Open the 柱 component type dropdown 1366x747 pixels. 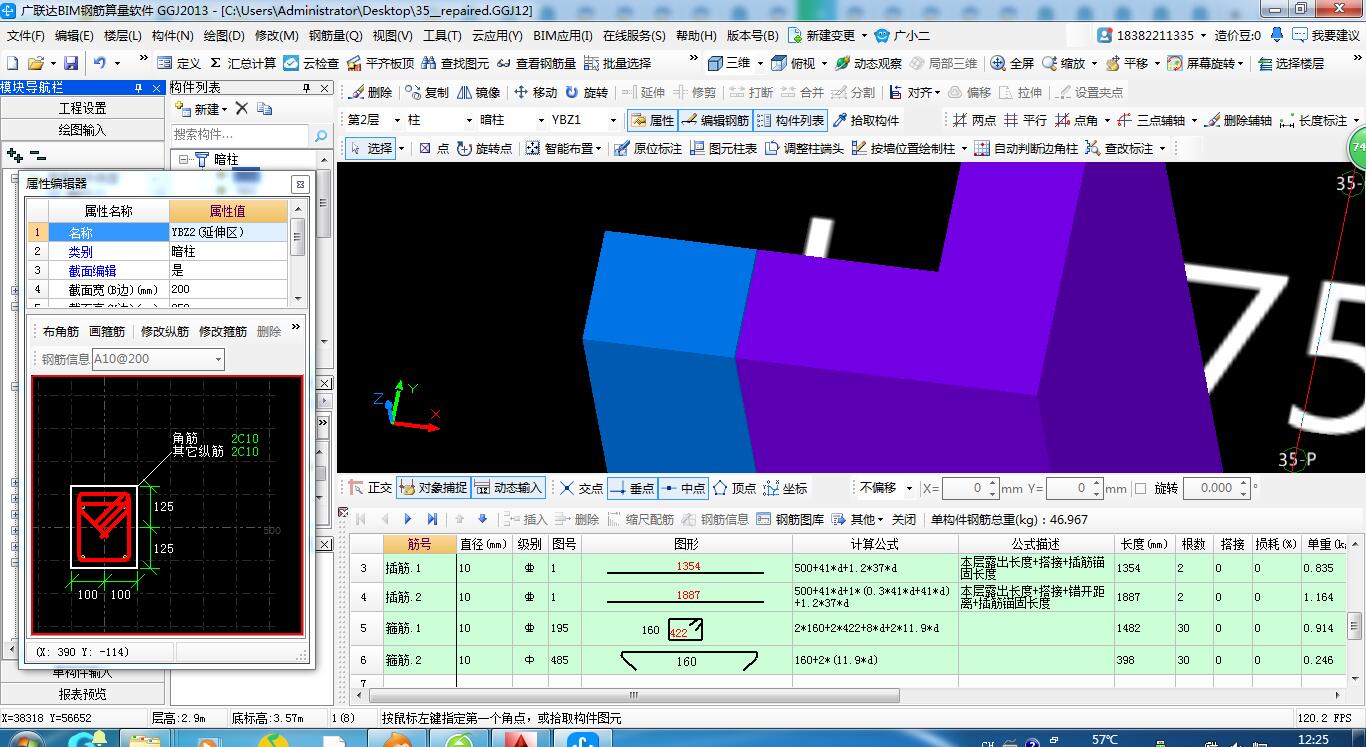tap(469, 120)
